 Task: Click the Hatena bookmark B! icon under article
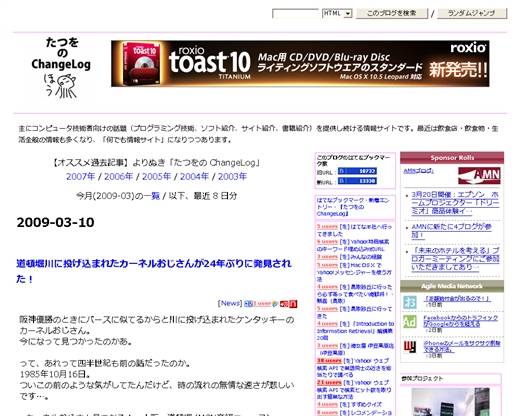(x=248, y=304)
